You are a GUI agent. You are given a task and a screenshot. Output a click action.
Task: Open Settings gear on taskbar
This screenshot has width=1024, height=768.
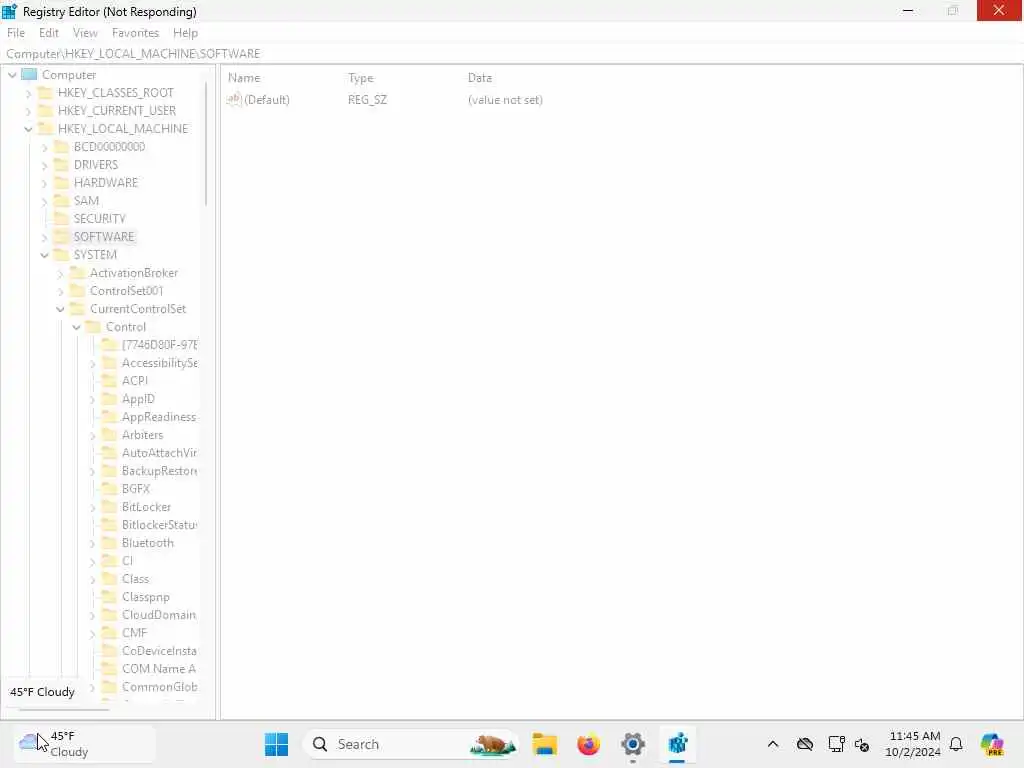[633, 744]
